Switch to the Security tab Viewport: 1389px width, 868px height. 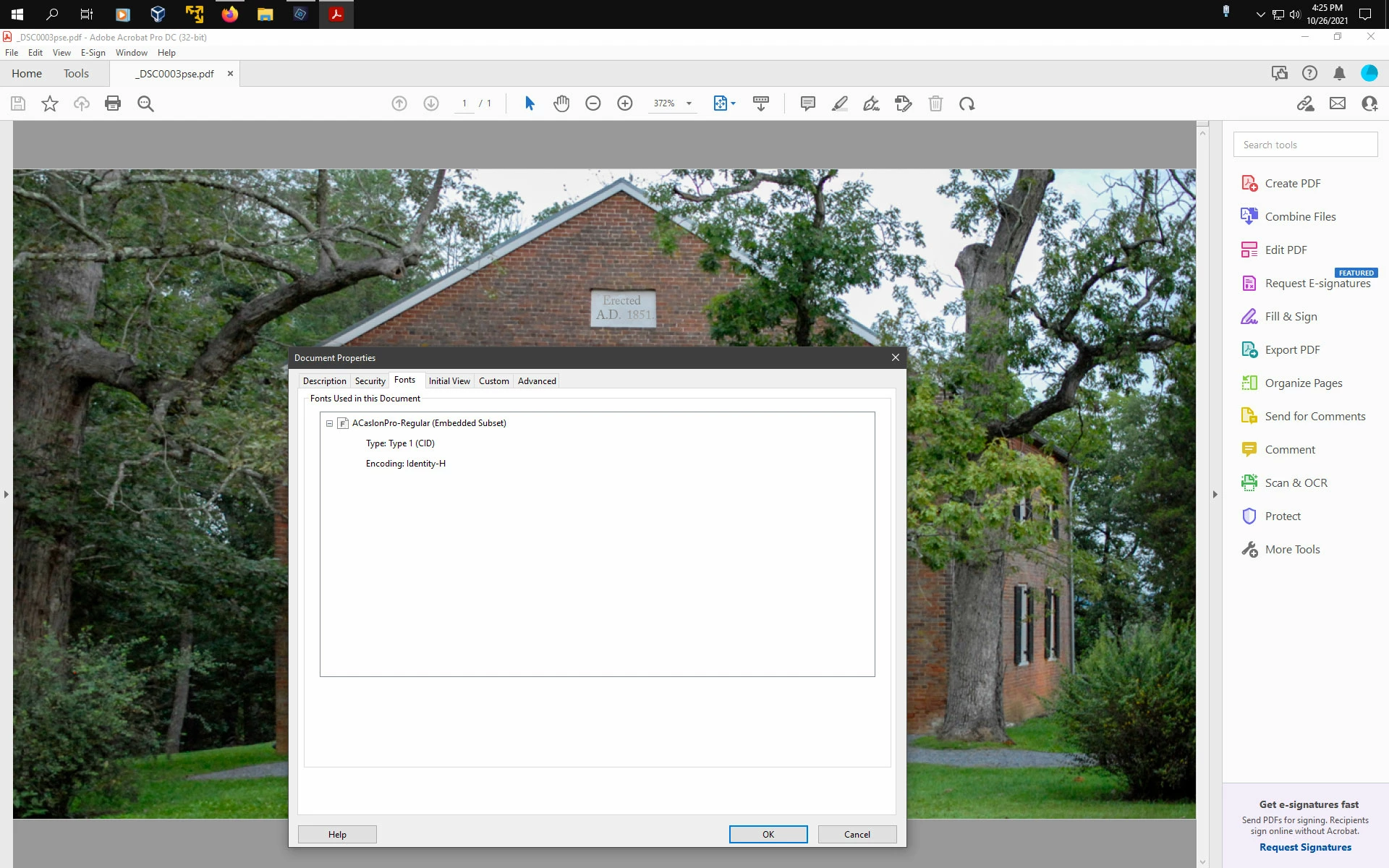point(370,381)
